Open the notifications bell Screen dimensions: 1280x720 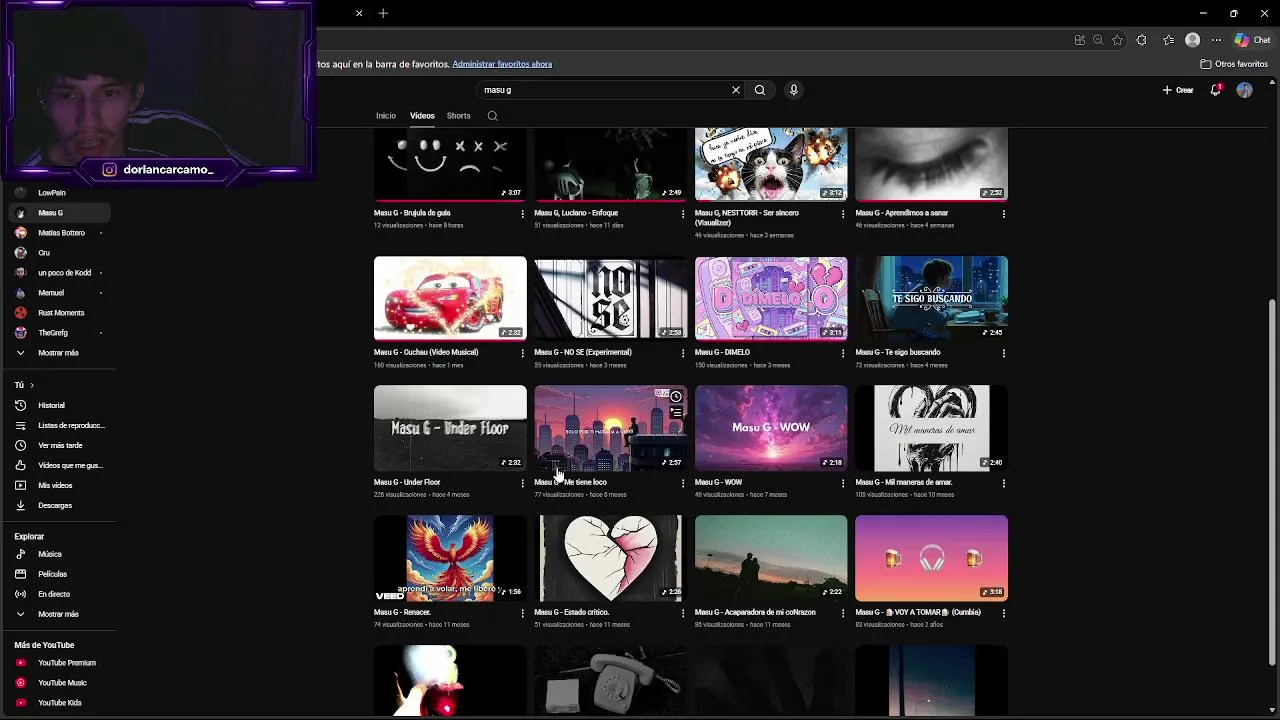tap(1216, 90)
